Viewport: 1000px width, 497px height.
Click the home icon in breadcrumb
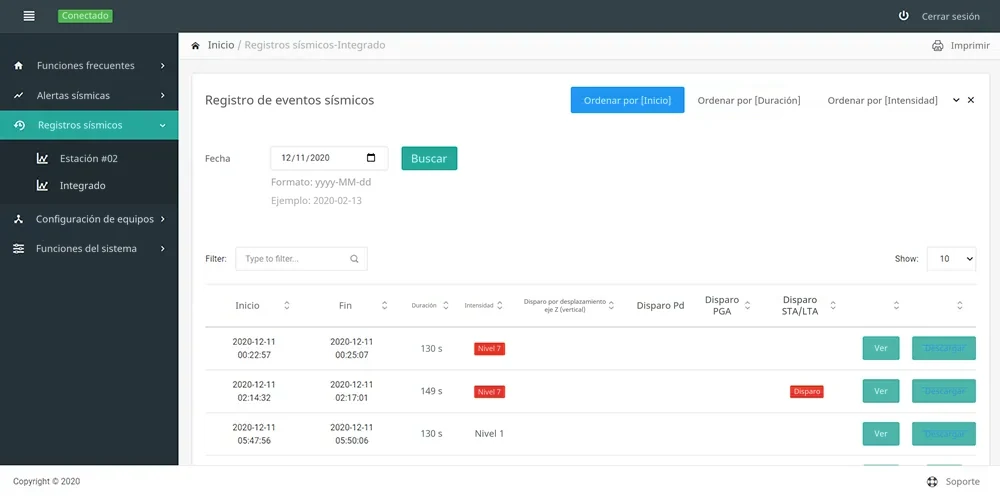[196, 45]
